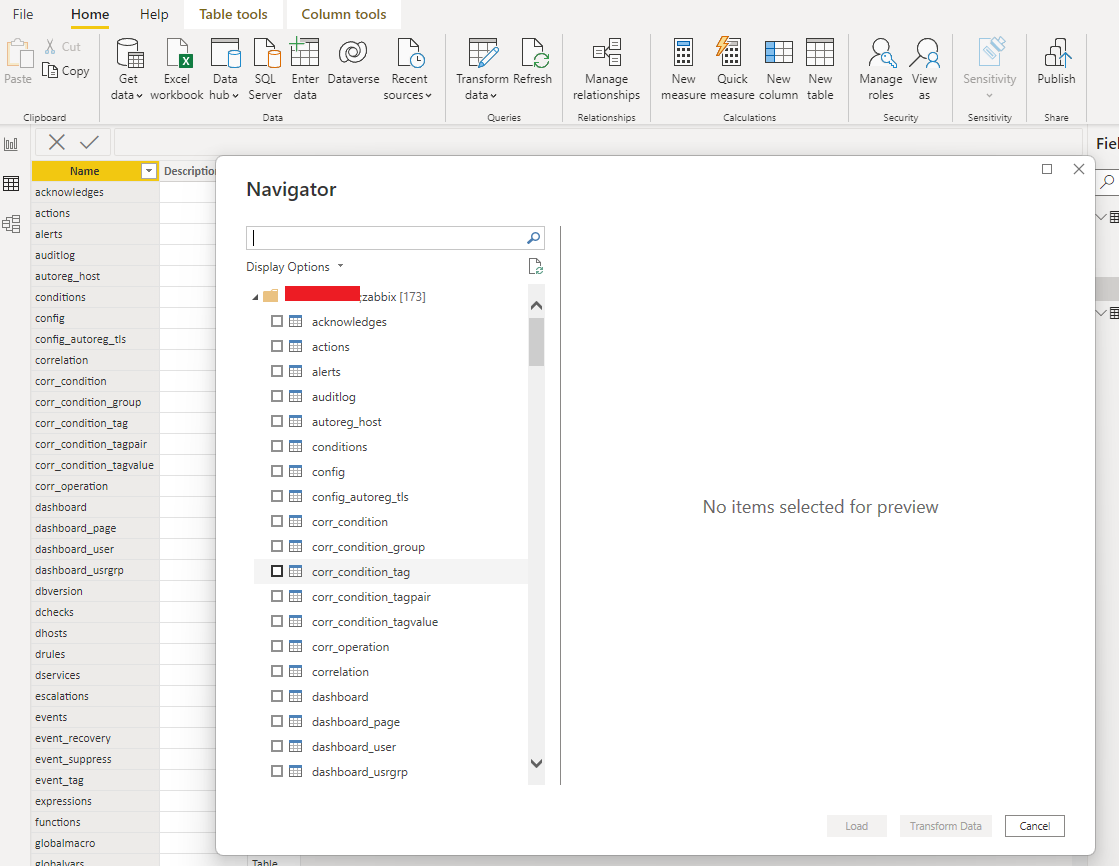The width and height of the screenshot is (1119, 866).
Task: Tick the checkbox for alerts table
Action: [x=277, y=372]
